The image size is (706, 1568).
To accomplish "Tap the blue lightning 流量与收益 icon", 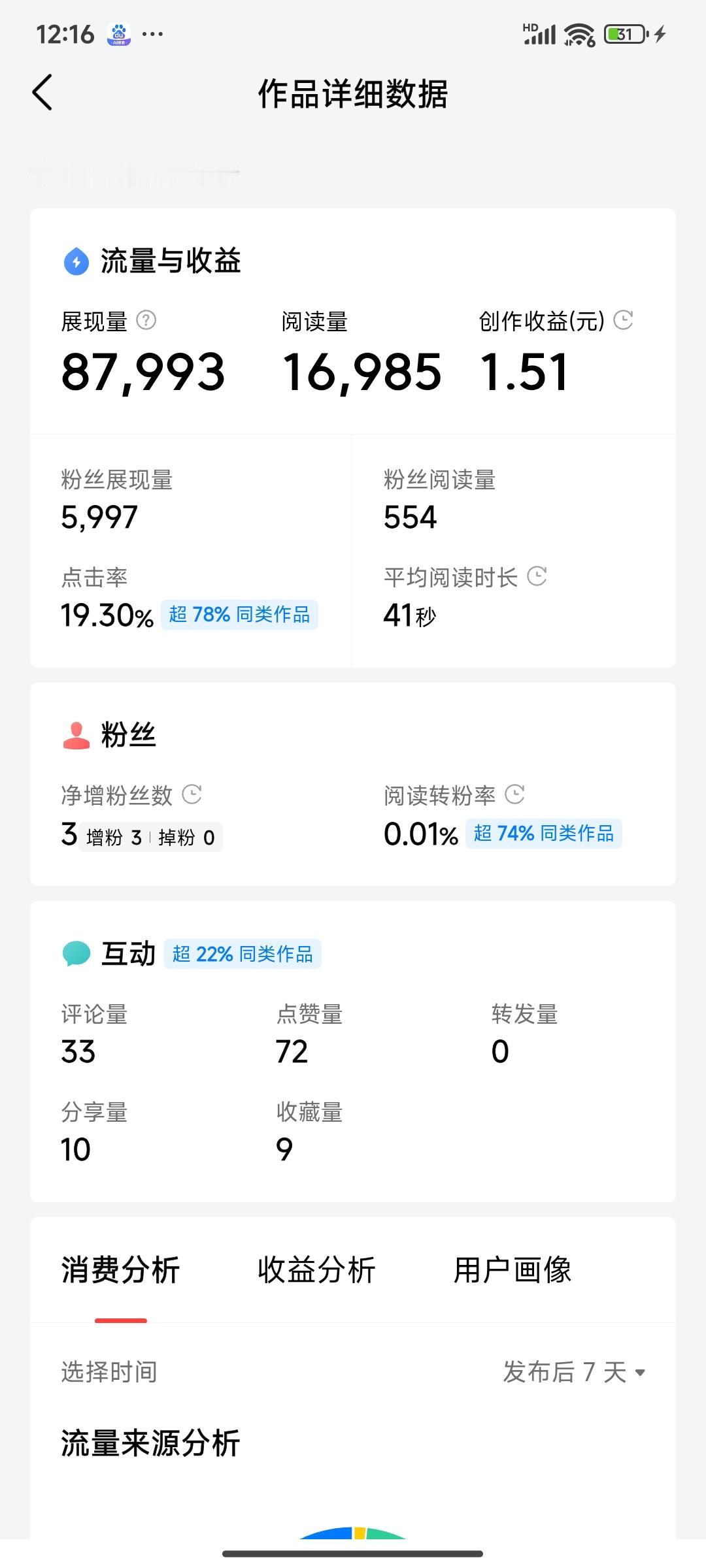I will (x=76, y=262).
